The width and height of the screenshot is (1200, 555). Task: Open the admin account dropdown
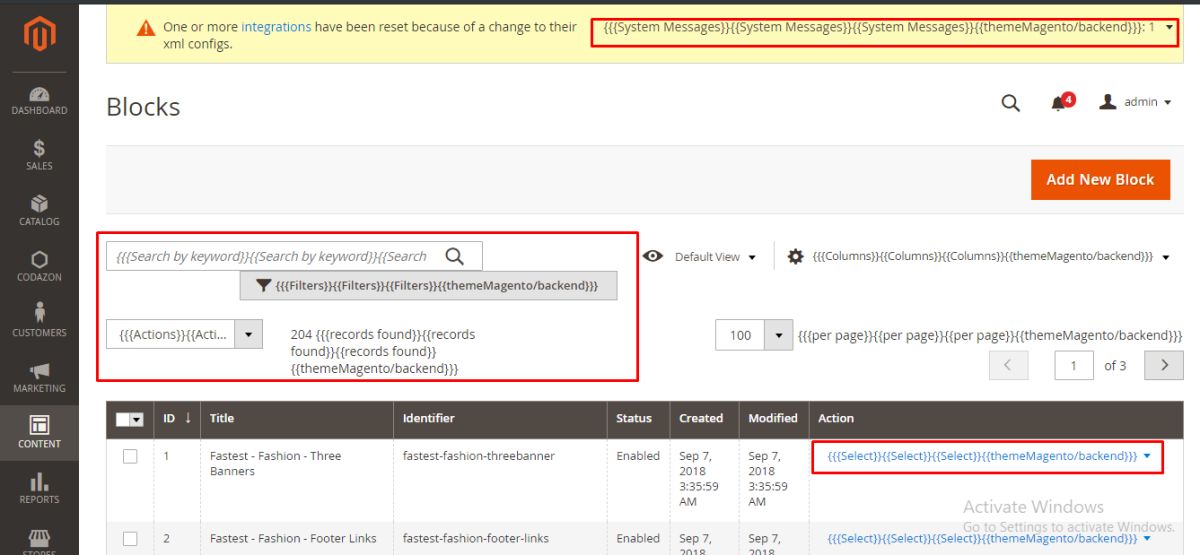1136,102
